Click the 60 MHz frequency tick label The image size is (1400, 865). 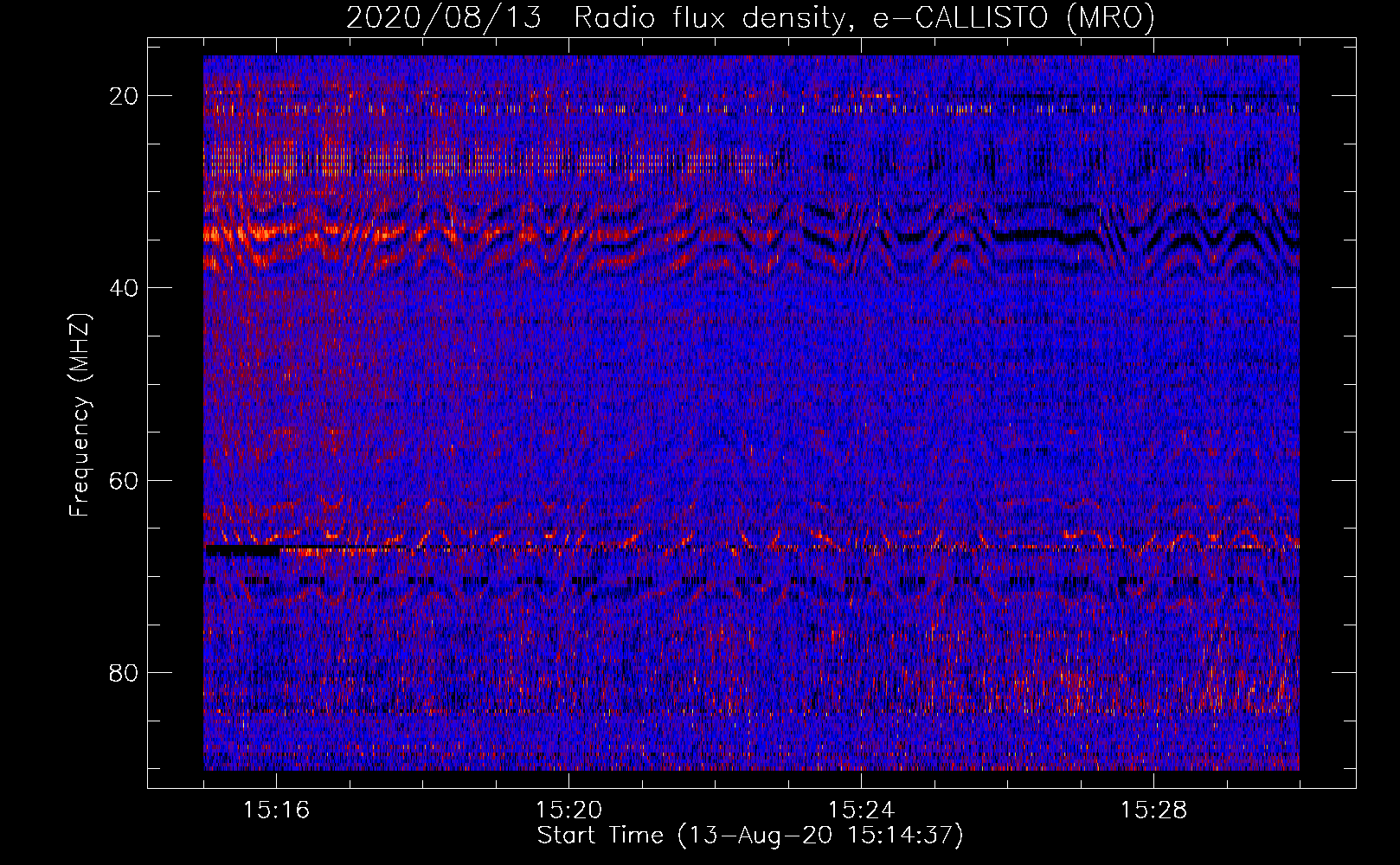[124, 480]
